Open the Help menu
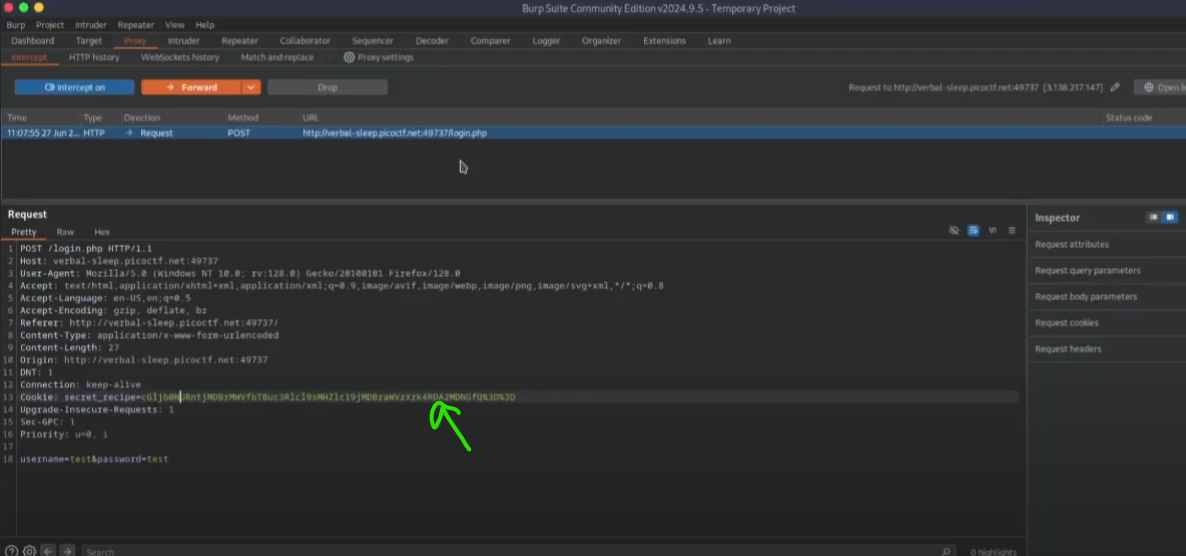Image resolution: width=1186 pixels, height=556 pixels. 205,25
